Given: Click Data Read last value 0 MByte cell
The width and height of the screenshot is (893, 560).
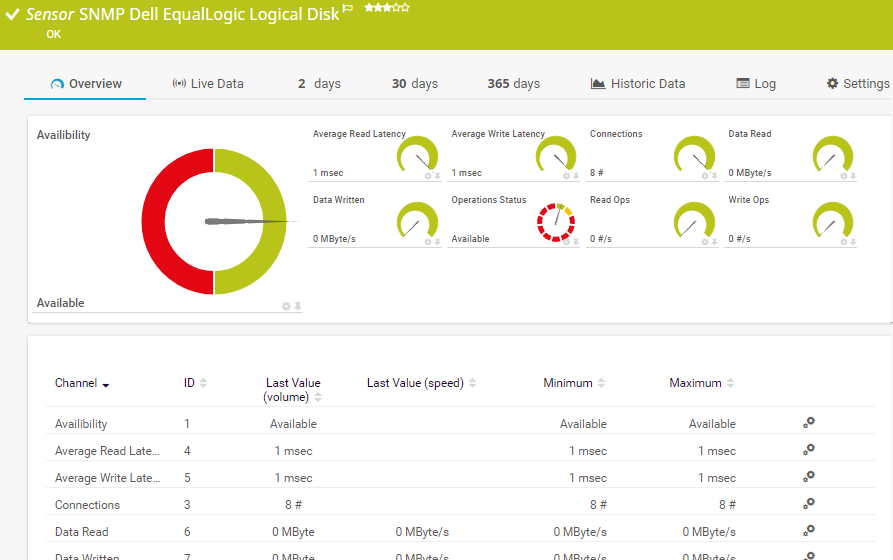Looking at the screenshot, I should (293, 532).
